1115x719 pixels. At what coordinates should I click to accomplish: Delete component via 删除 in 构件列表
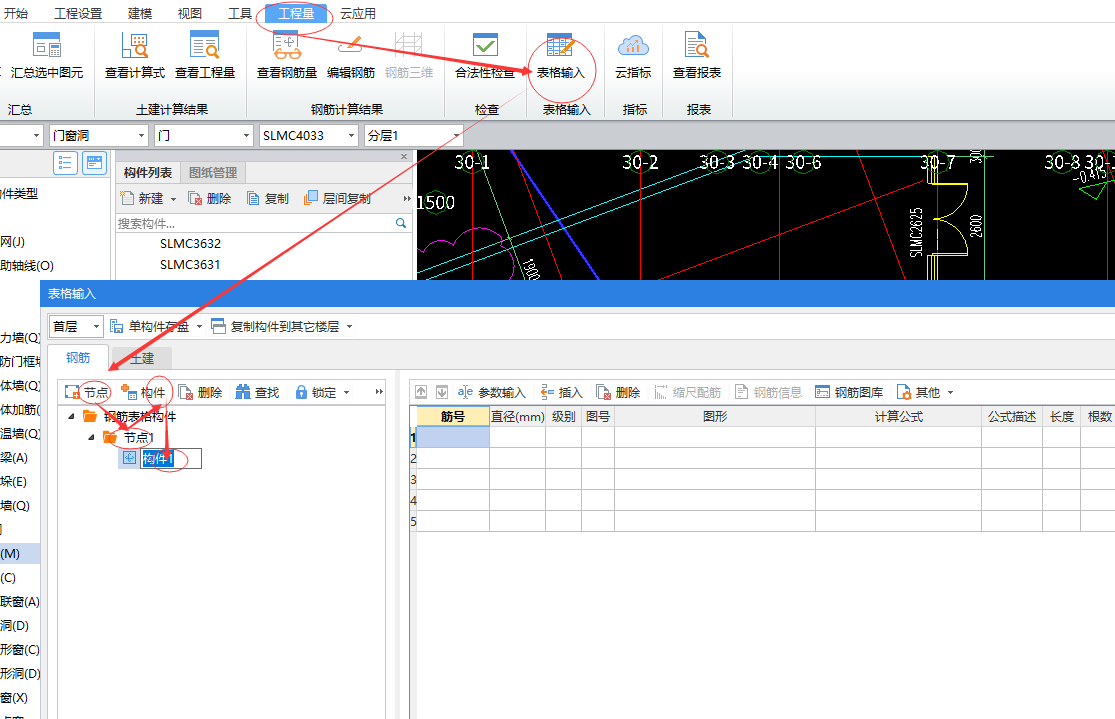pos(210,198)
